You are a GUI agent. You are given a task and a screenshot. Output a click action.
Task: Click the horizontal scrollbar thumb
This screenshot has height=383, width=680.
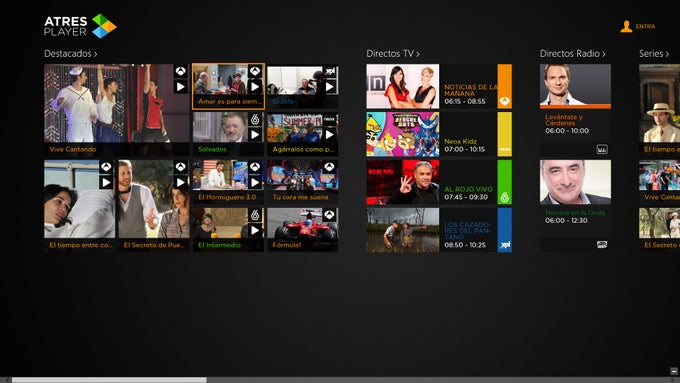(109, 380)
